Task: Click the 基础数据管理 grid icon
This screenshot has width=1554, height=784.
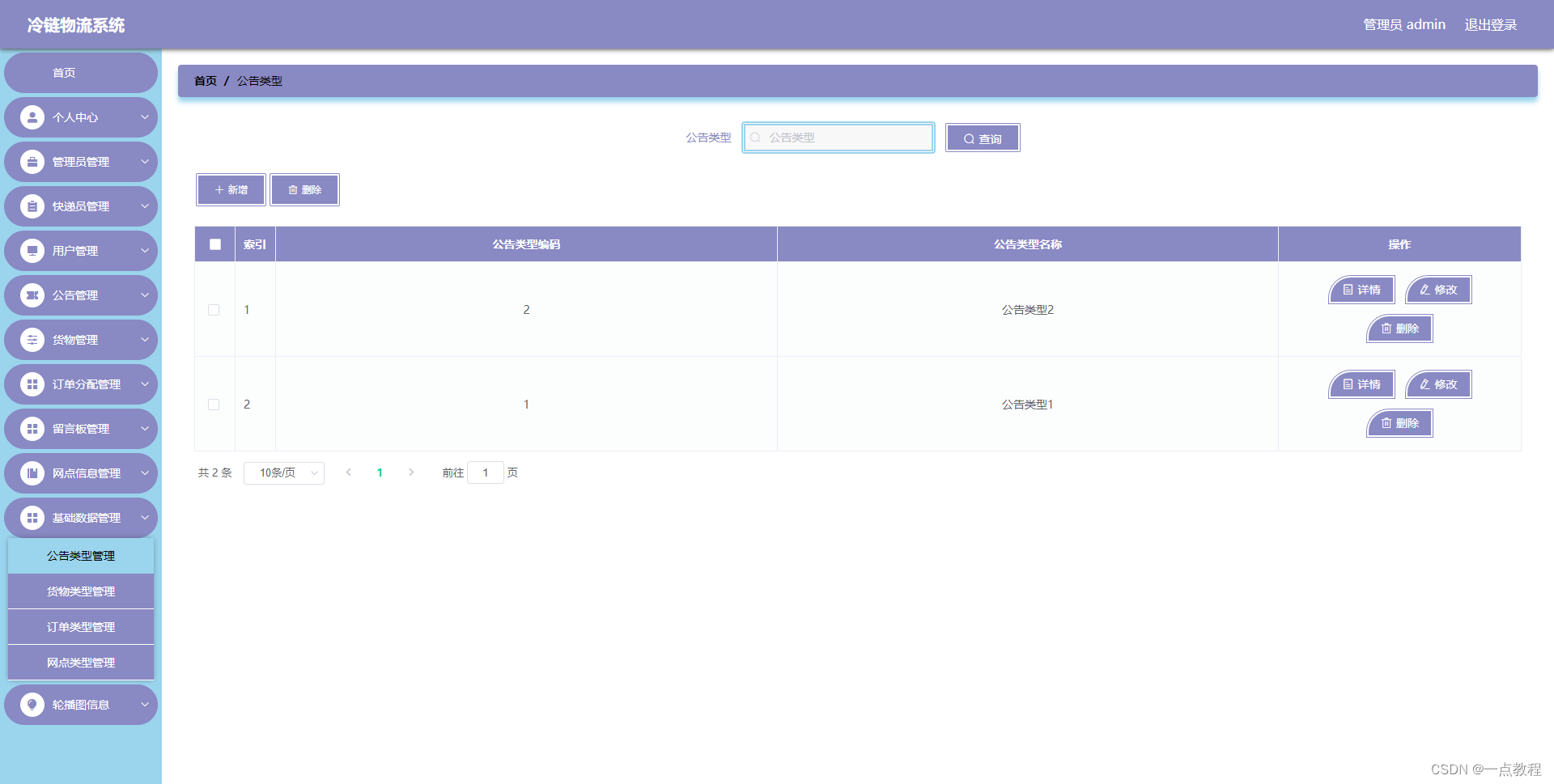Action: [x=32, y=518]
